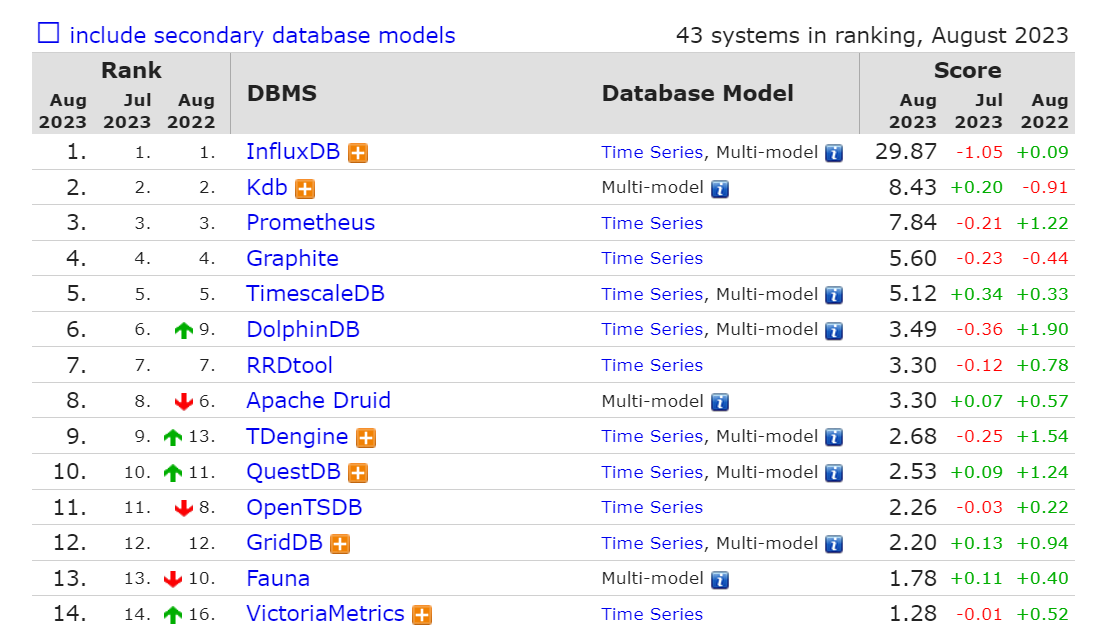Click the orange plus icon next to VictoriaMetrics
Screen dimensions: 1100x627
click(422, 615)
